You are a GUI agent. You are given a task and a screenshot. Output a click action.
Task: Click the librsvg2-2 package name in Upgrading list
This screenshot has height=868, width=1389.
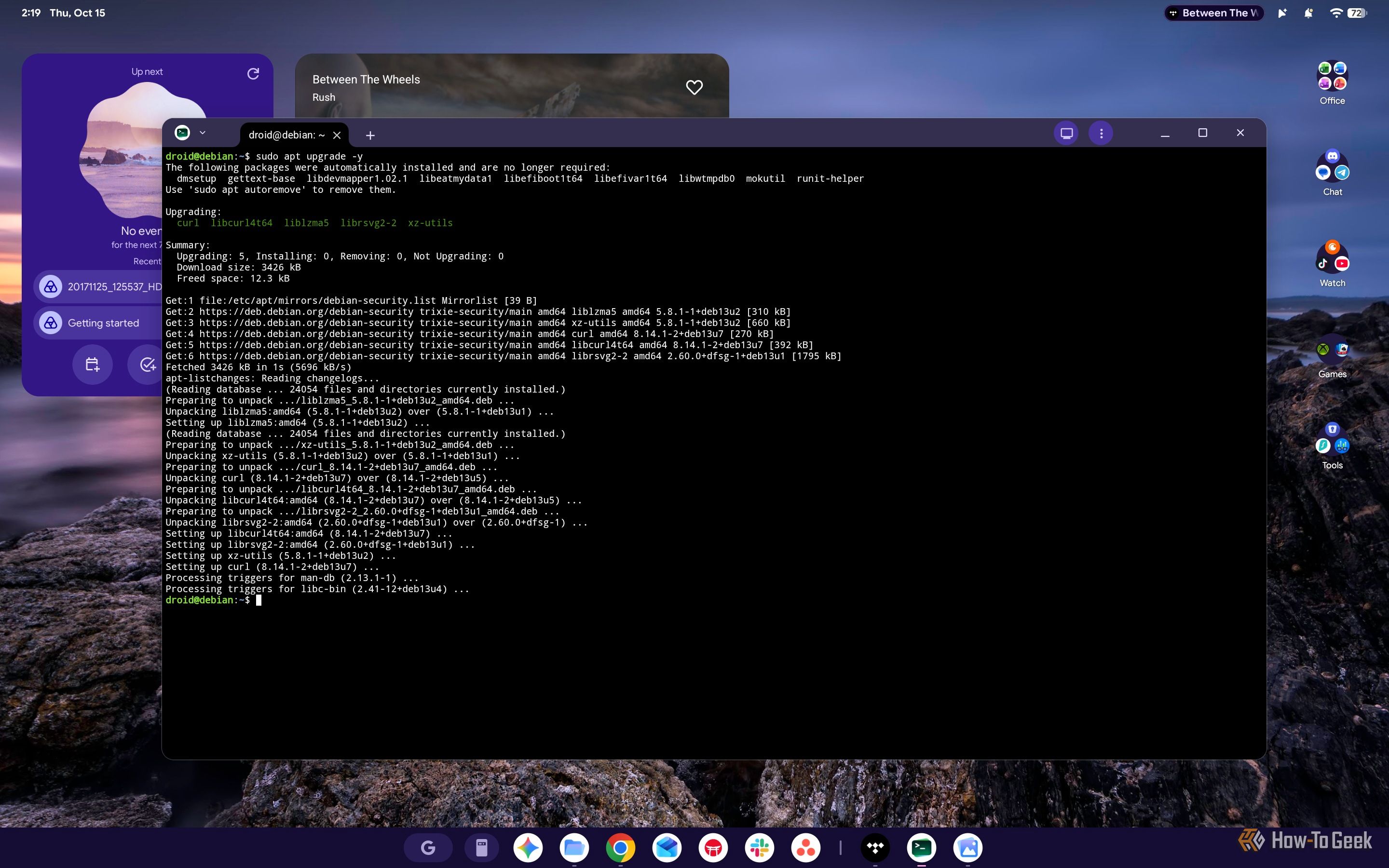[368, 223]
